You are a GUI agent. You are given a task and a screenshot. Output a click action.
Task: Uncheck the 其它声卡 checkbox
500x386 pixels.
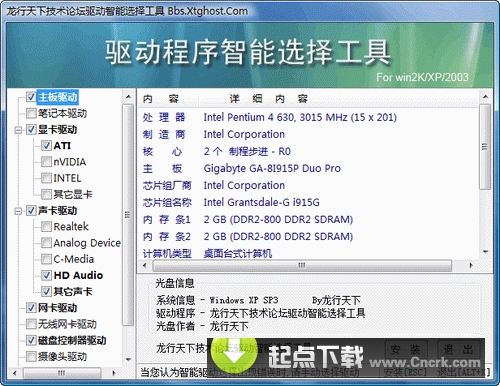[x=46, y=292]
